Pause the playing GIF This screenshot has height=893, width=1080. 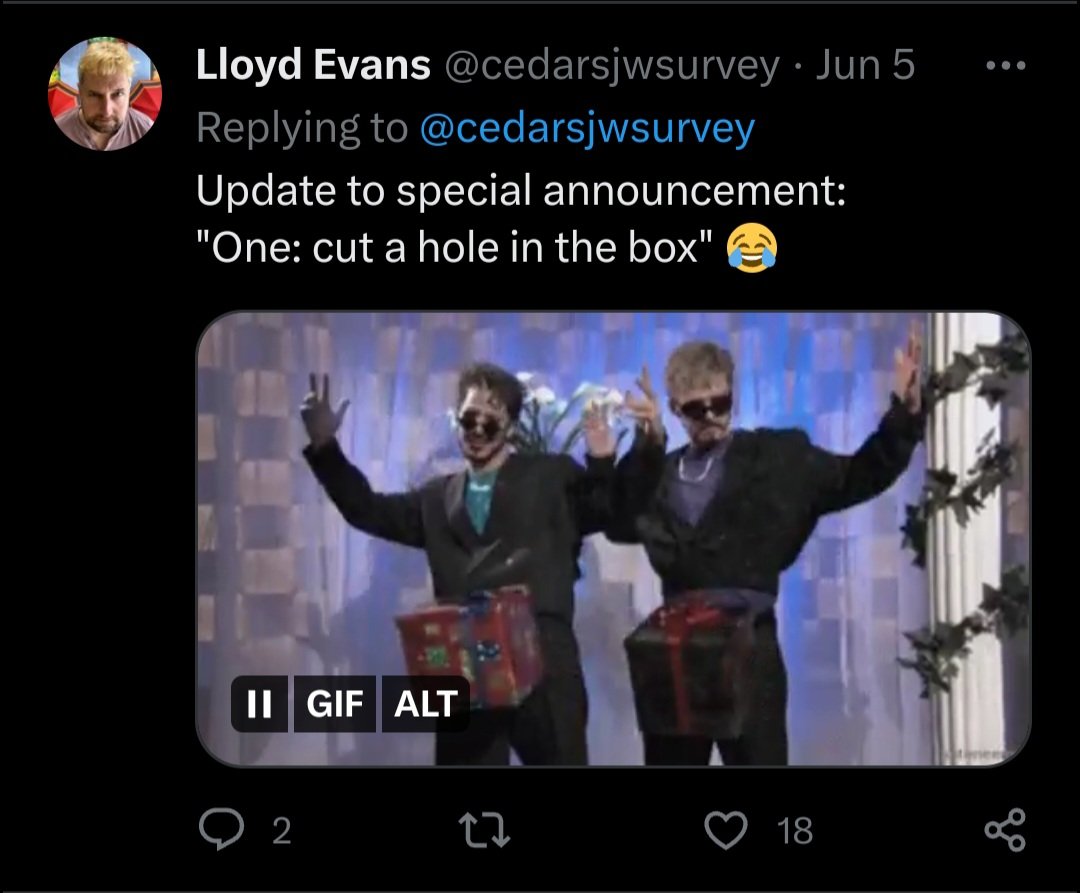(x=259, y=704)
